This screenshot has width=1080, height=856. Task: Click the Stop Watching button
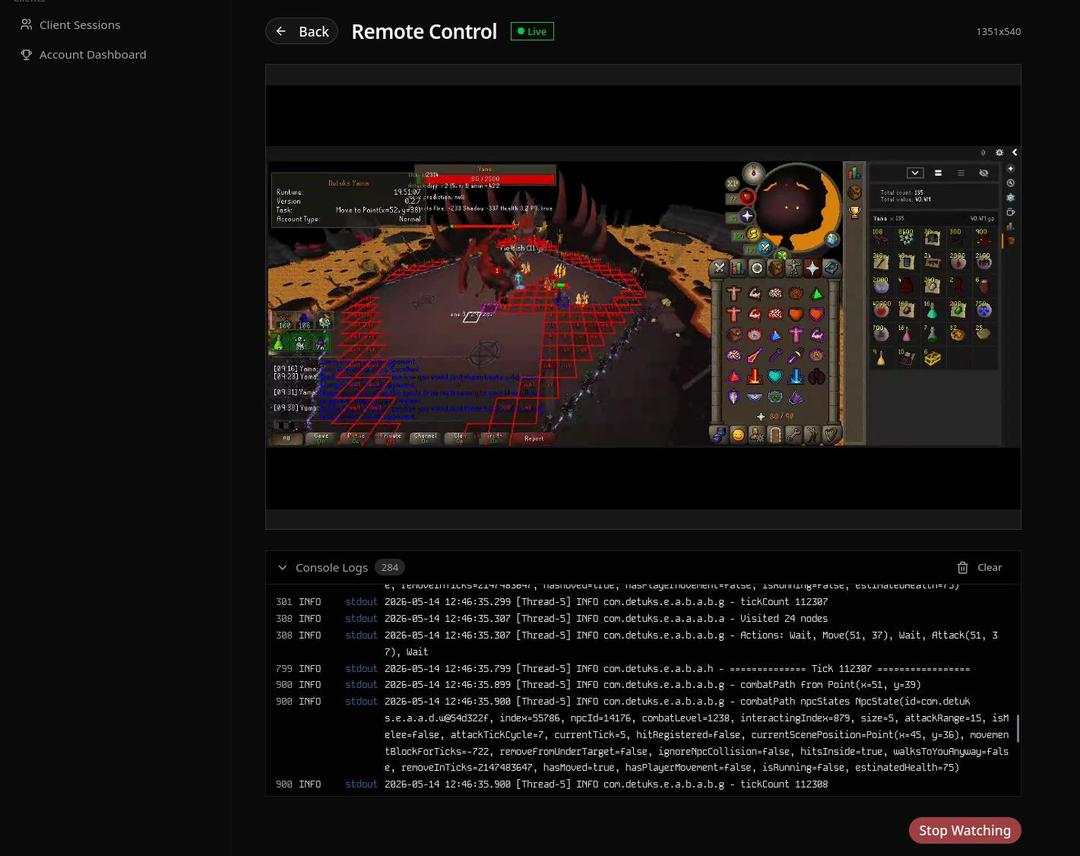tap(964, 831)
